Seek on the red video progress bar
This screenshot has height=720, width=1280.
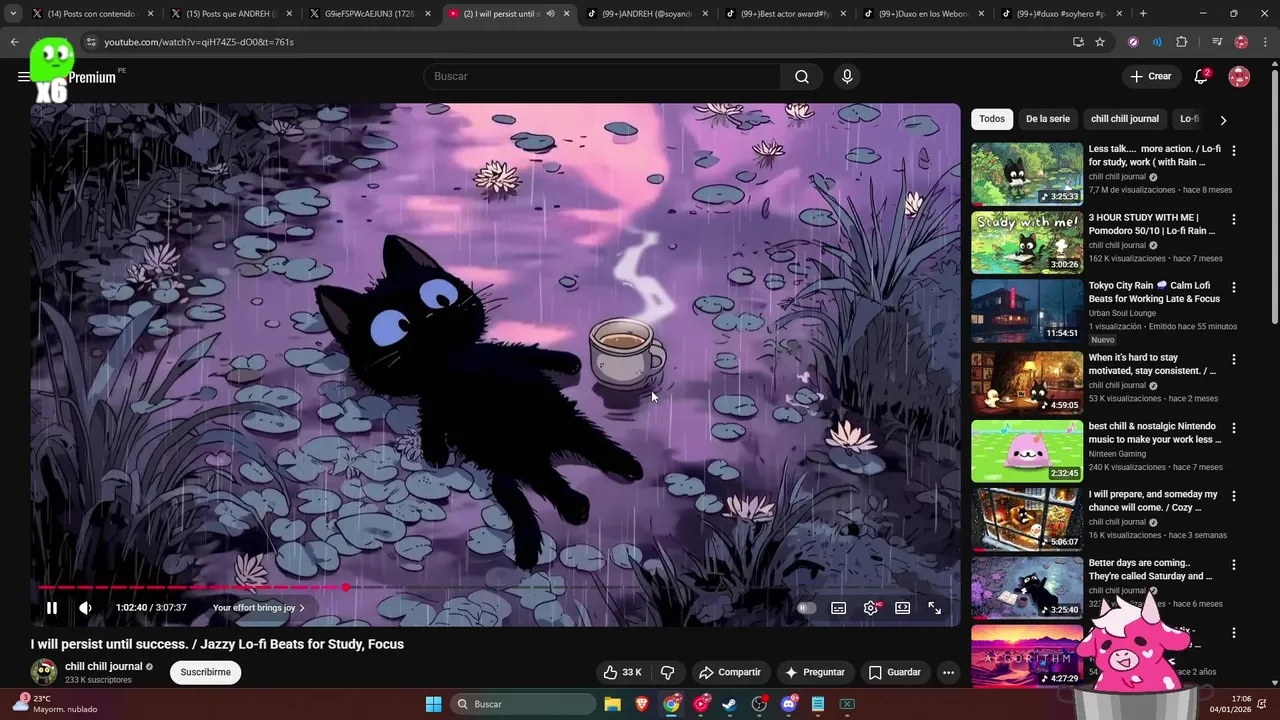tap(495, 587)
